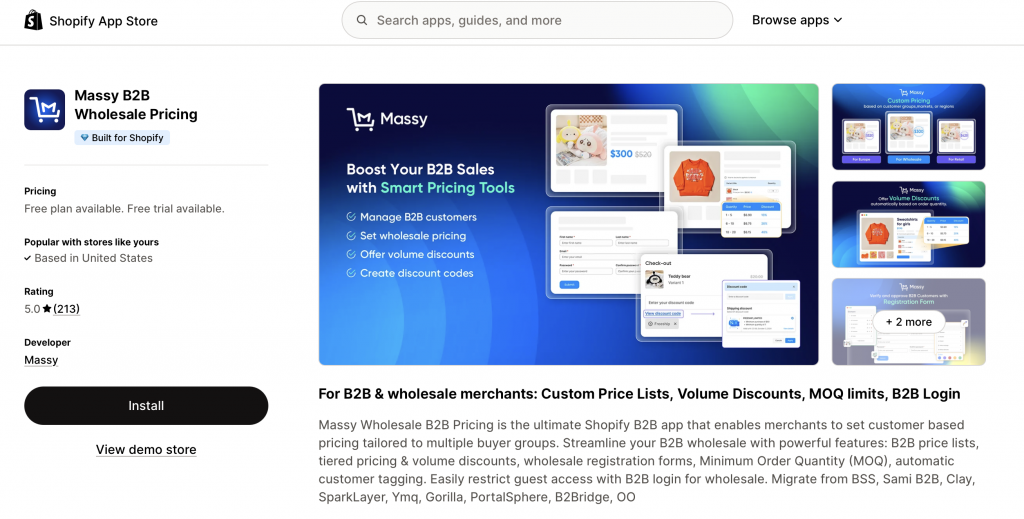1024x519 pixels.
Task: Open the Volume Discounts thumbnail
Action: click(x=908, y=224)
